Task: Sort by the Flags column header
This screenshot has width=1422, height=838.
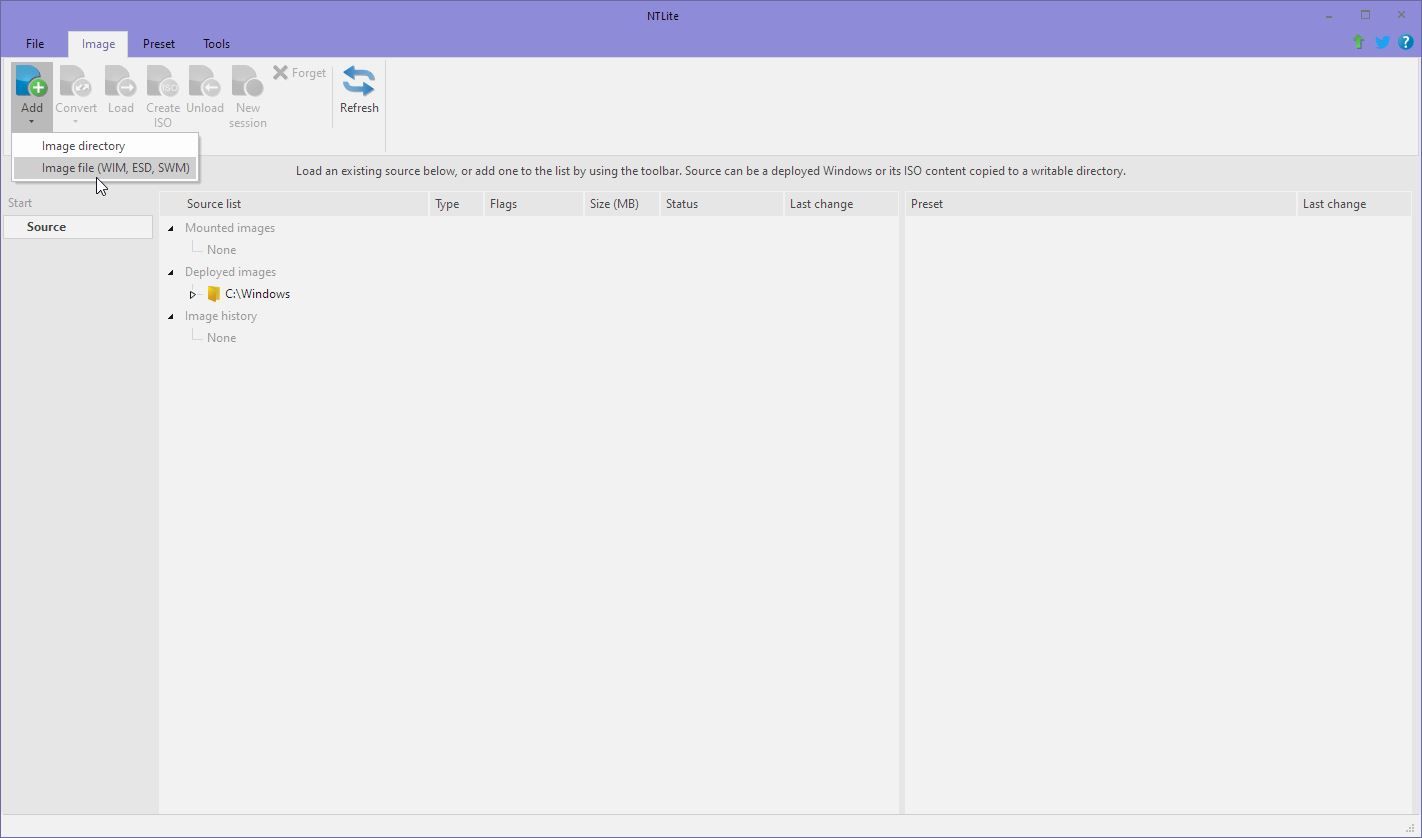Action: (533, 204)
